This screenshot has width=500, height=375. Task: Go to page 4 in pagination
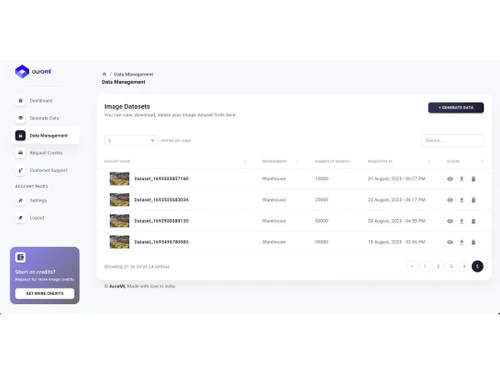[464, 266]
